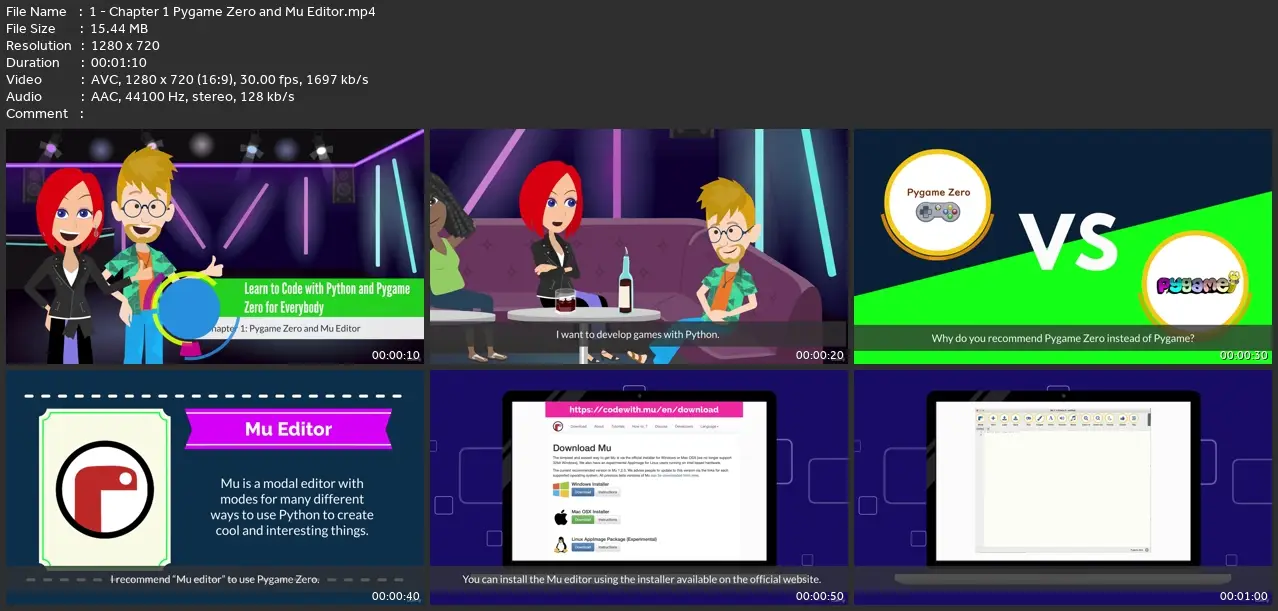Click the 00:00:40 timestamp

(x=396, y=597)
